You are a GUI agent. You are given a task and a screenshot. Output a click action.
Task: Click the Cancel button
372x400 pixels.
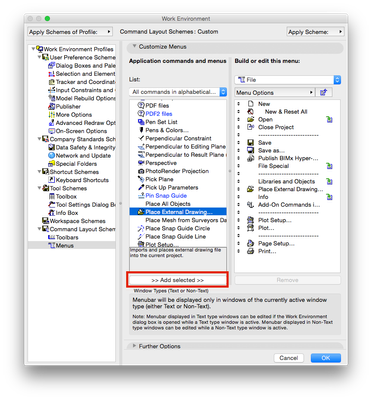tap(289, 358)
